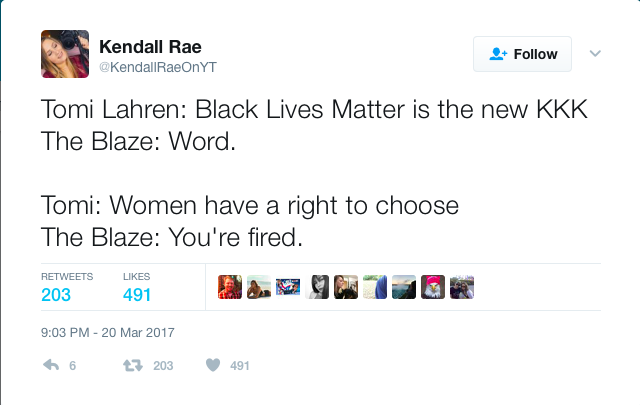The image size is (640, 405).
Task: Click the 203 count next to retweet icon
Action: [x=163, y=366]
